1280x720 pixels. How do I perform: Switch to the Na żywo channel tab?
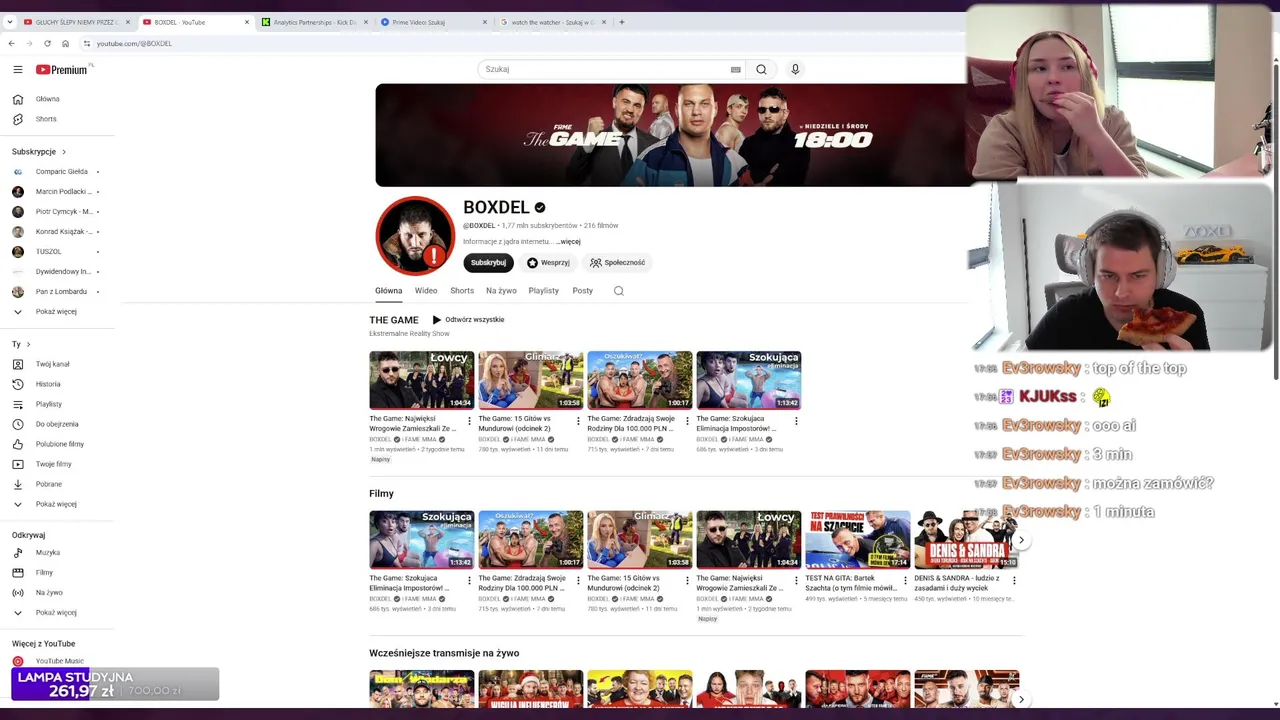coord(501,291)
